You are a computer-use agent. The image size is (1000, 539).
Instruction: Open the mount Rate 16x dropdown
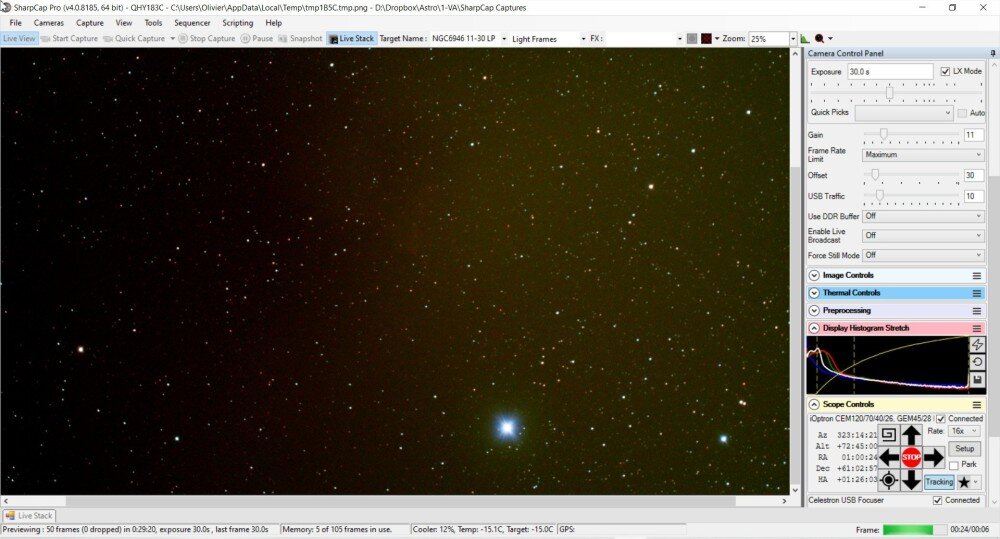964,431
